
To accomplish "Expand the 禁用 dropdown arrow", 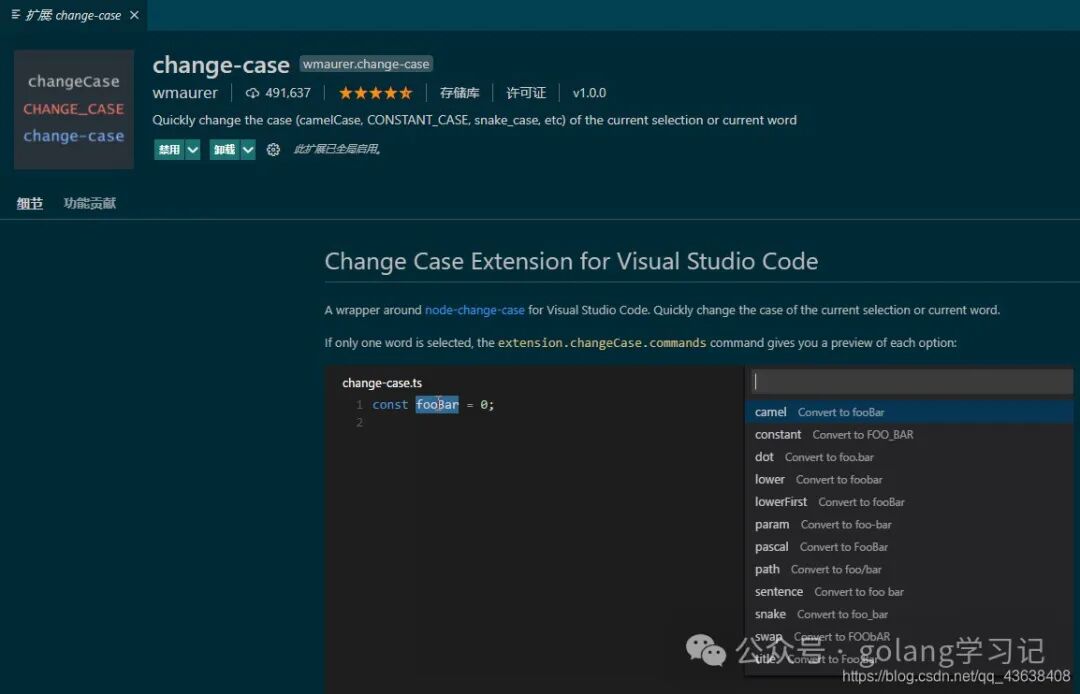I will pos(193,150).
